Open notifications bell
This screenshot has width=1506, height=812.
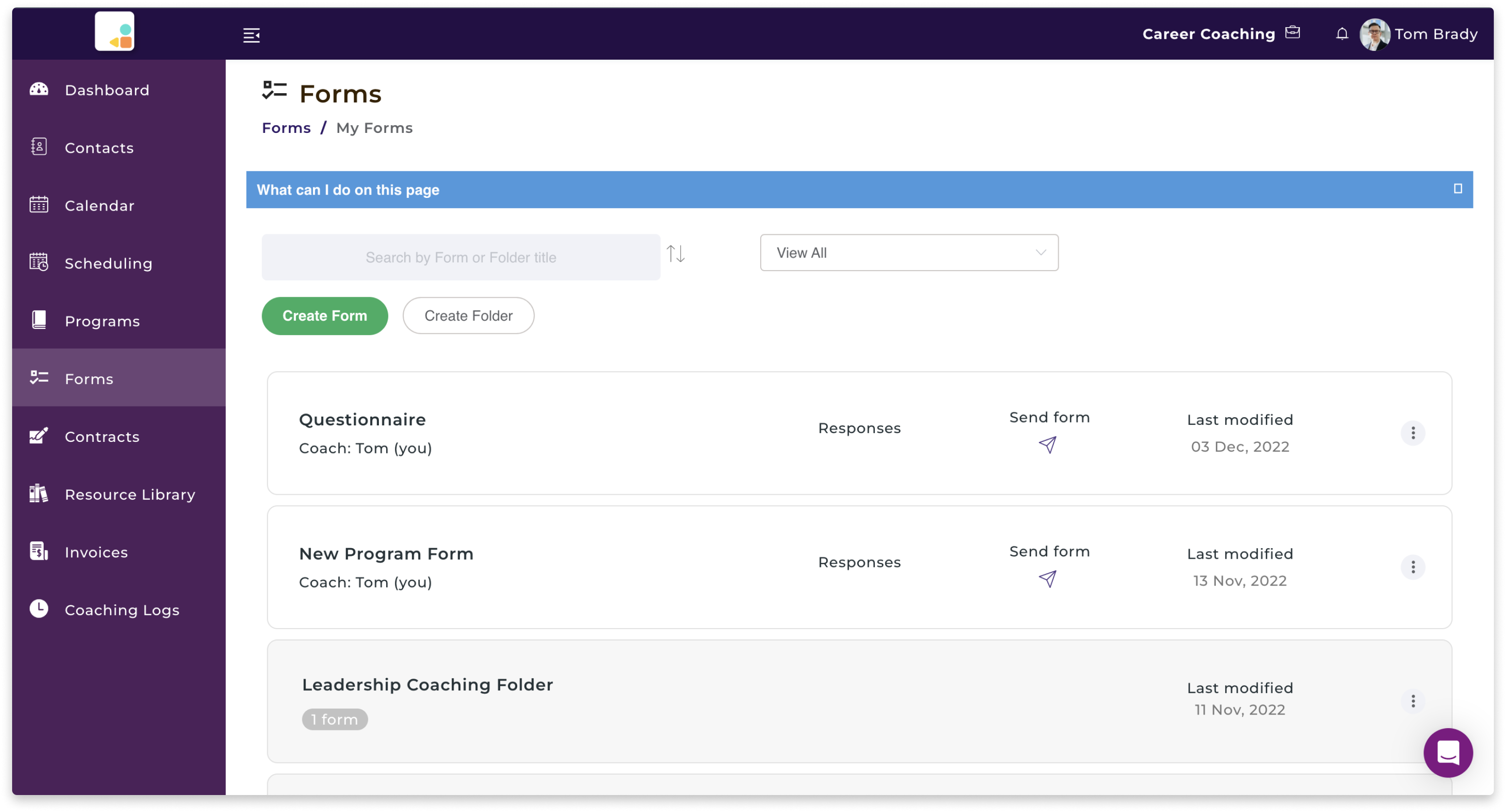click(1342, 34)
